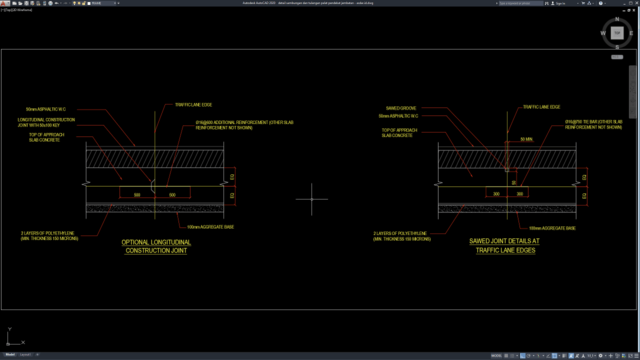Image resolution: width=640 pixels, height=360 pixels.
Task: Open the Autodesk App Store cart icon
Action: click(583, 3)
